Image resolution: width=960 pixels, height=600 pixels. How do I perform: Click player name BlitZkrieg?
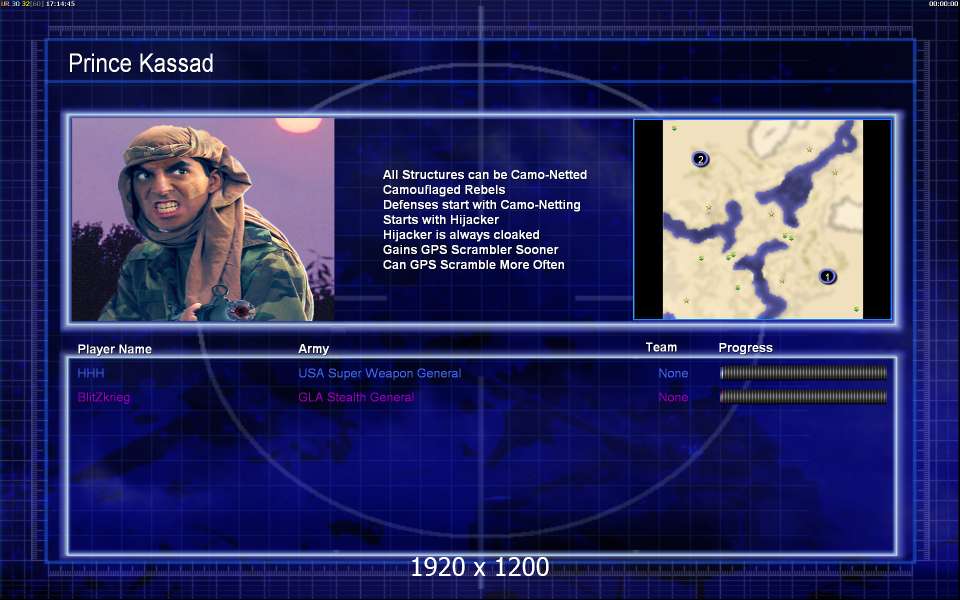pyautogui.click(x=103, y=397)
